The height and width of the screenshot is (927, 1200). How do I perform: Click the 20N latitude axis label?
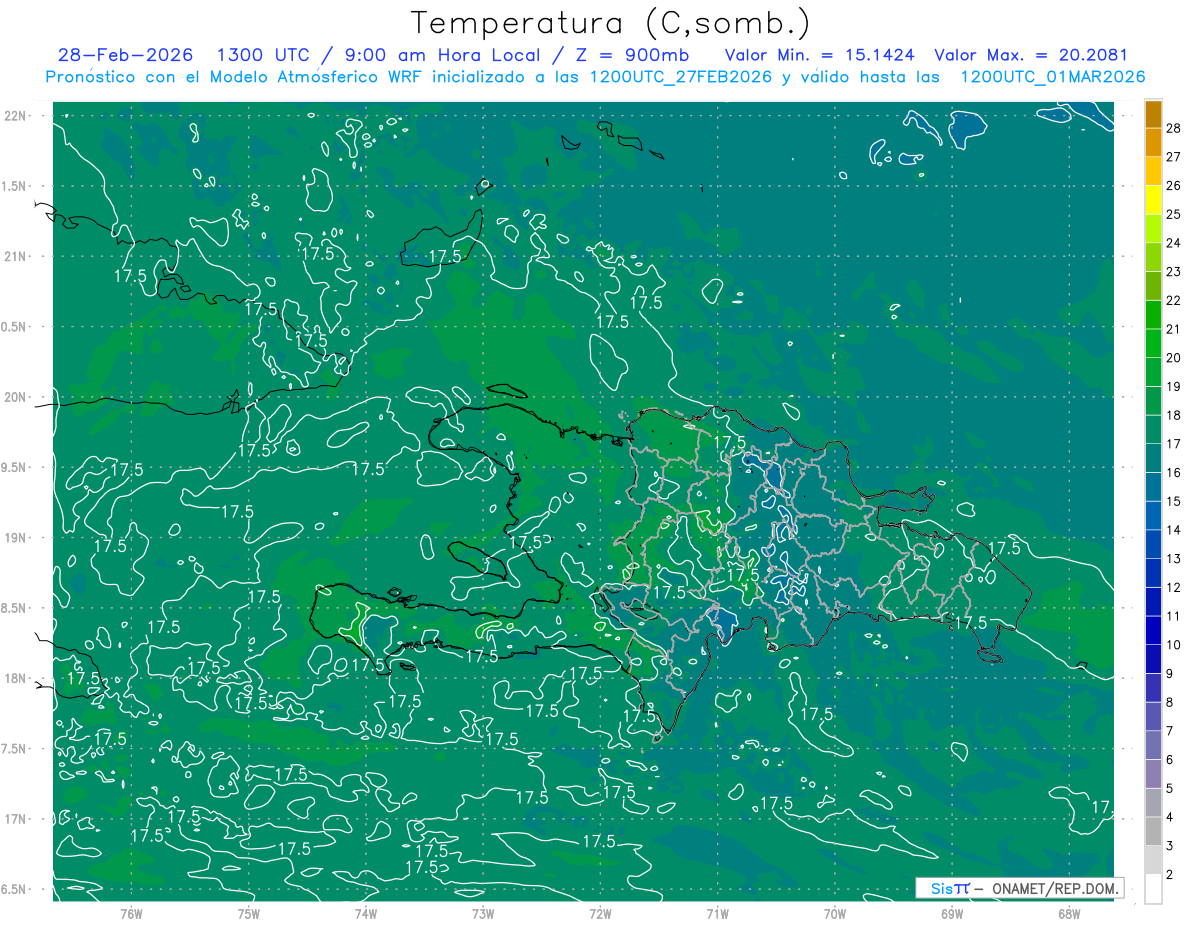(17, 397)
